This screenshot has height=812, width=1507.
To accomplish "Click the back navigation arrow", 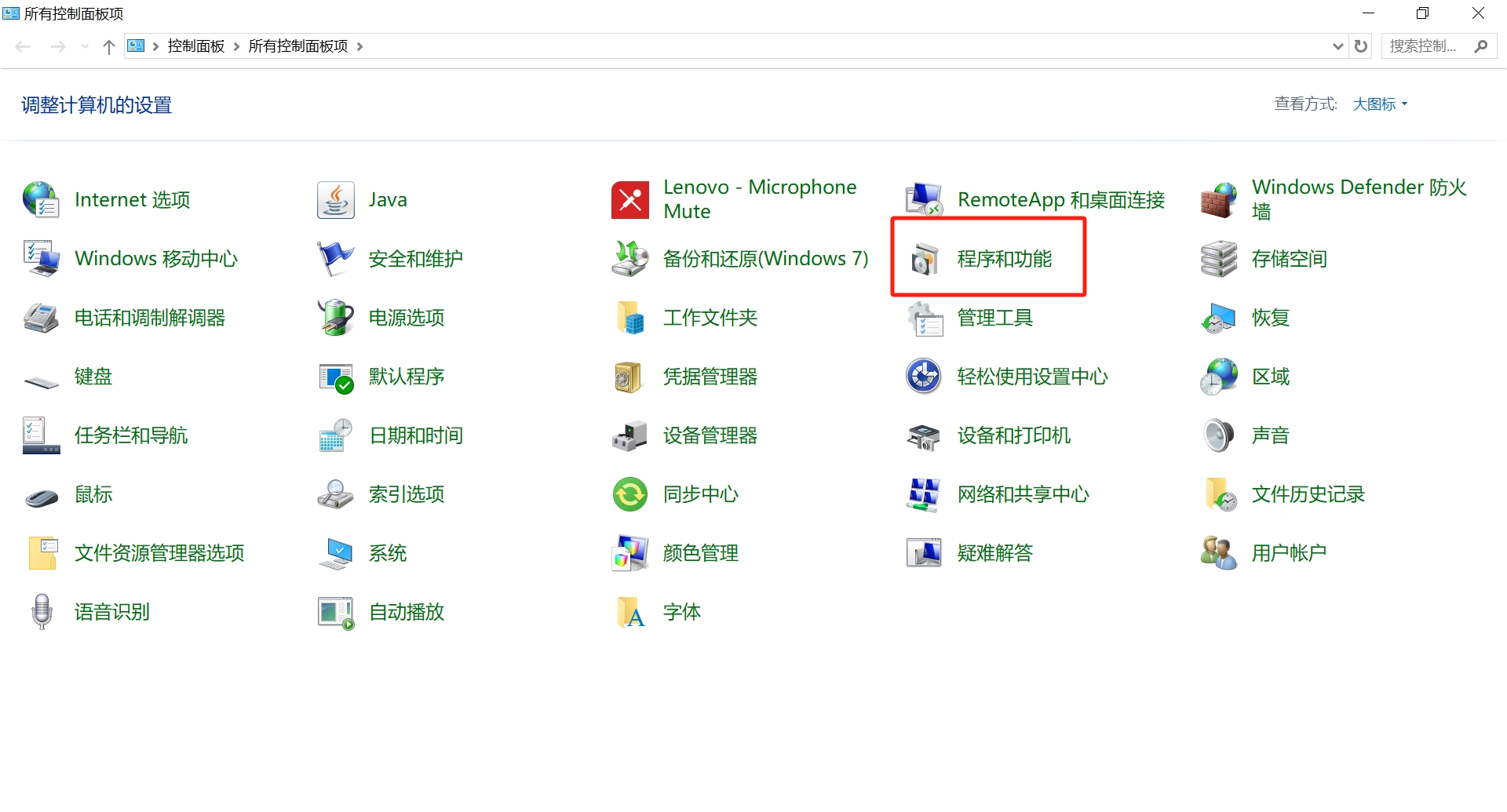I will pos(23,46).
